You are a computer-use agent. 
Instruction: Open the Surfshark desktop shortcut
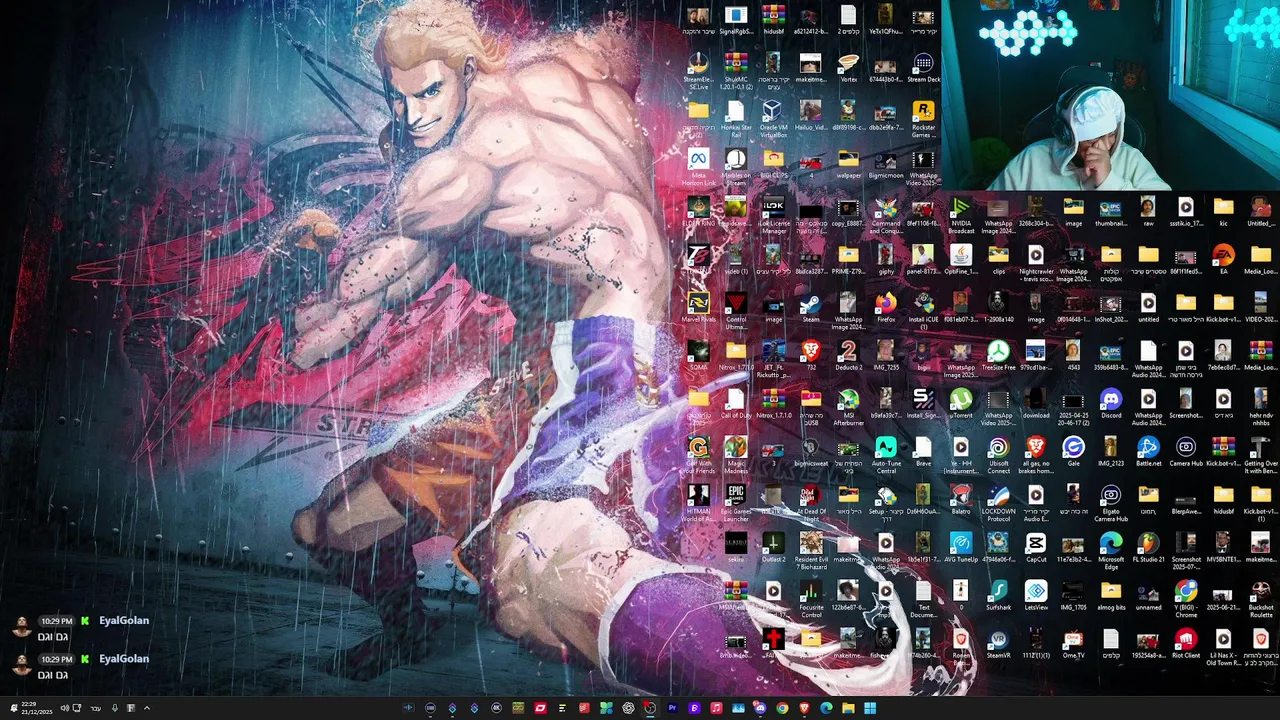999,595
